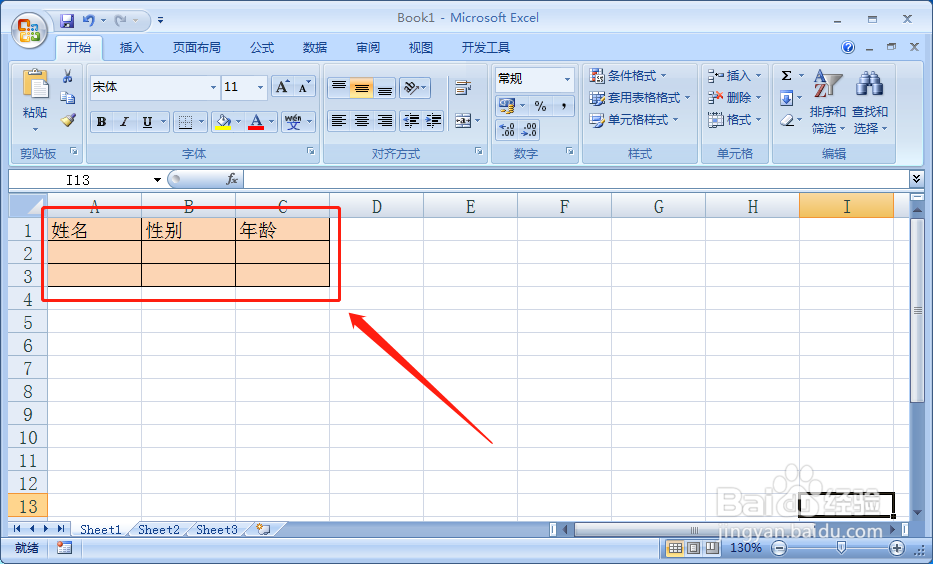
Task: Decrease font size with the small A
Action: coord(304,87)
